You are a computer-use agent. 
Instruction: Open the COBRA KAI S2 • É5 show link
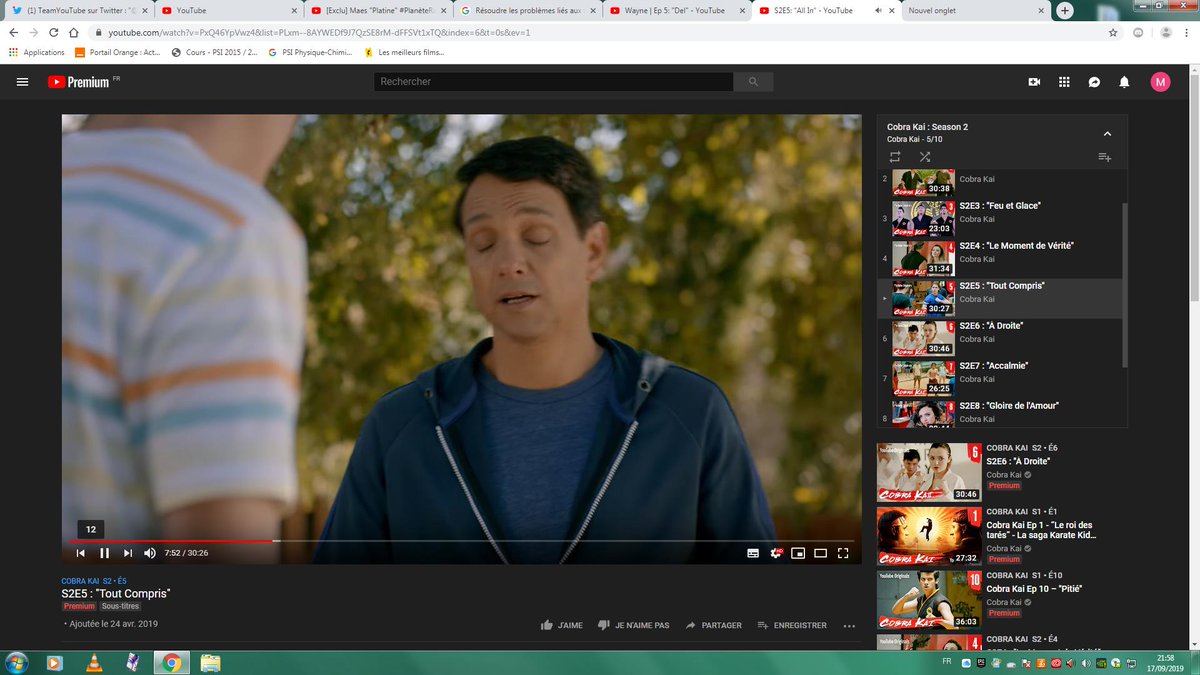coord(94,581)
